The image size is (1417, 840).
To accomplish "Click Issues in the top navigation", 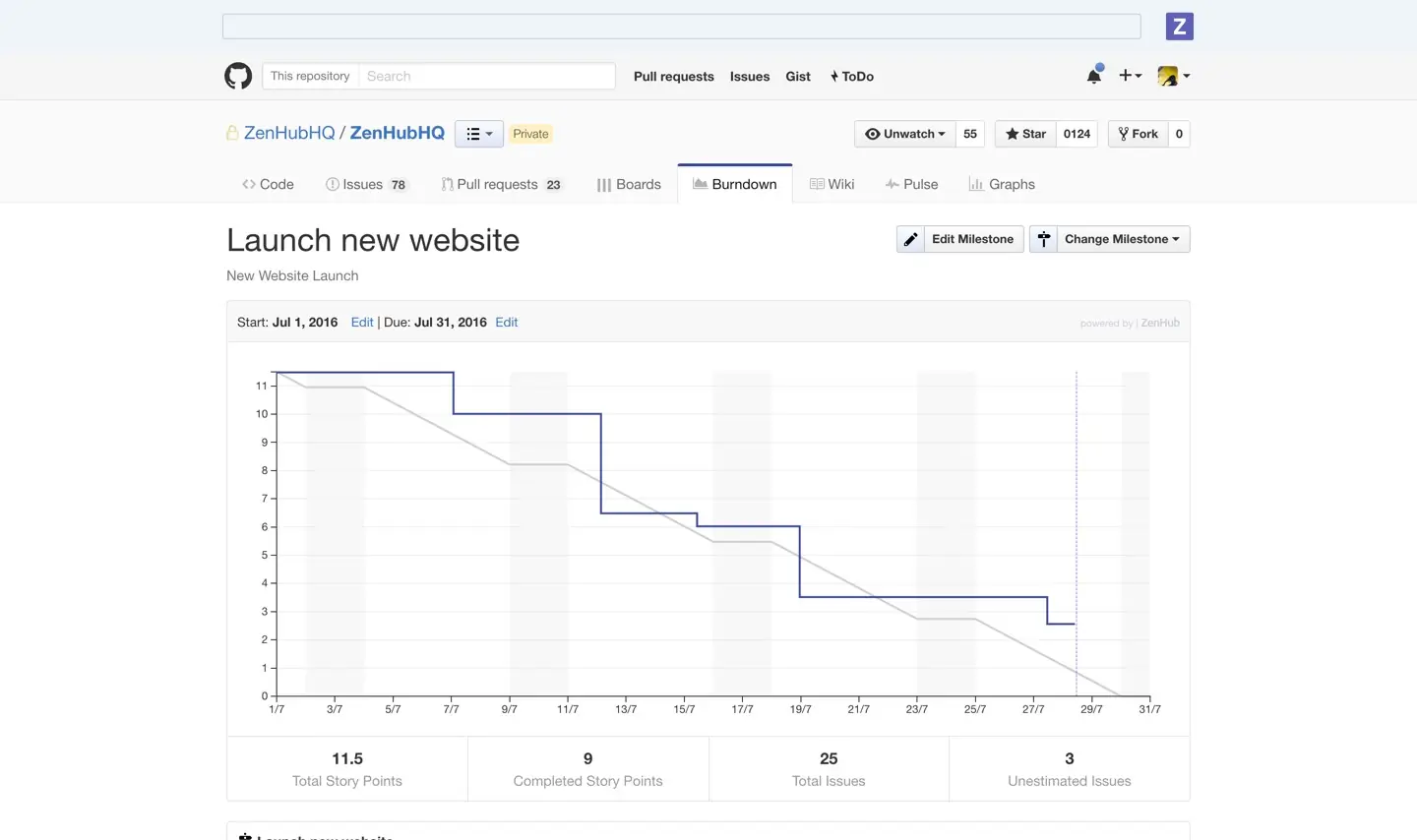I will pyautogui.click(x=750, y=76).
